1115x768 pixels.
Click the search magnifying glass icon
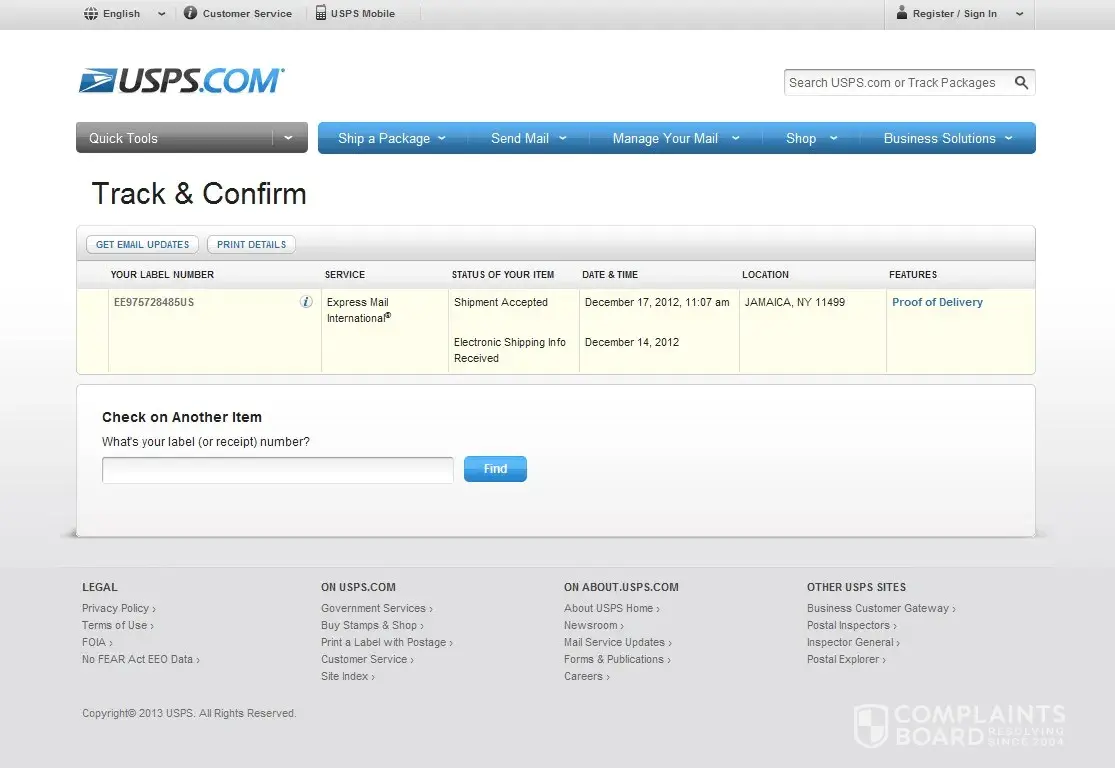click(1021, 83)
